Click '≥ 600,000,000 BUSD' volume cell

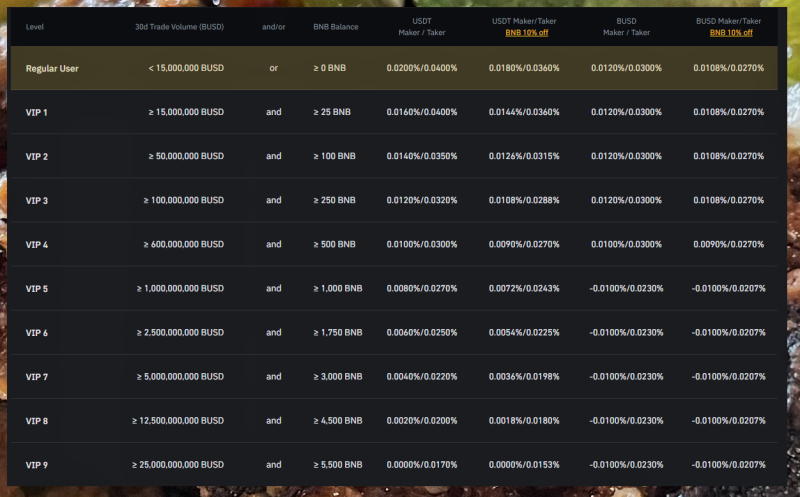click(x=184, y=244)
